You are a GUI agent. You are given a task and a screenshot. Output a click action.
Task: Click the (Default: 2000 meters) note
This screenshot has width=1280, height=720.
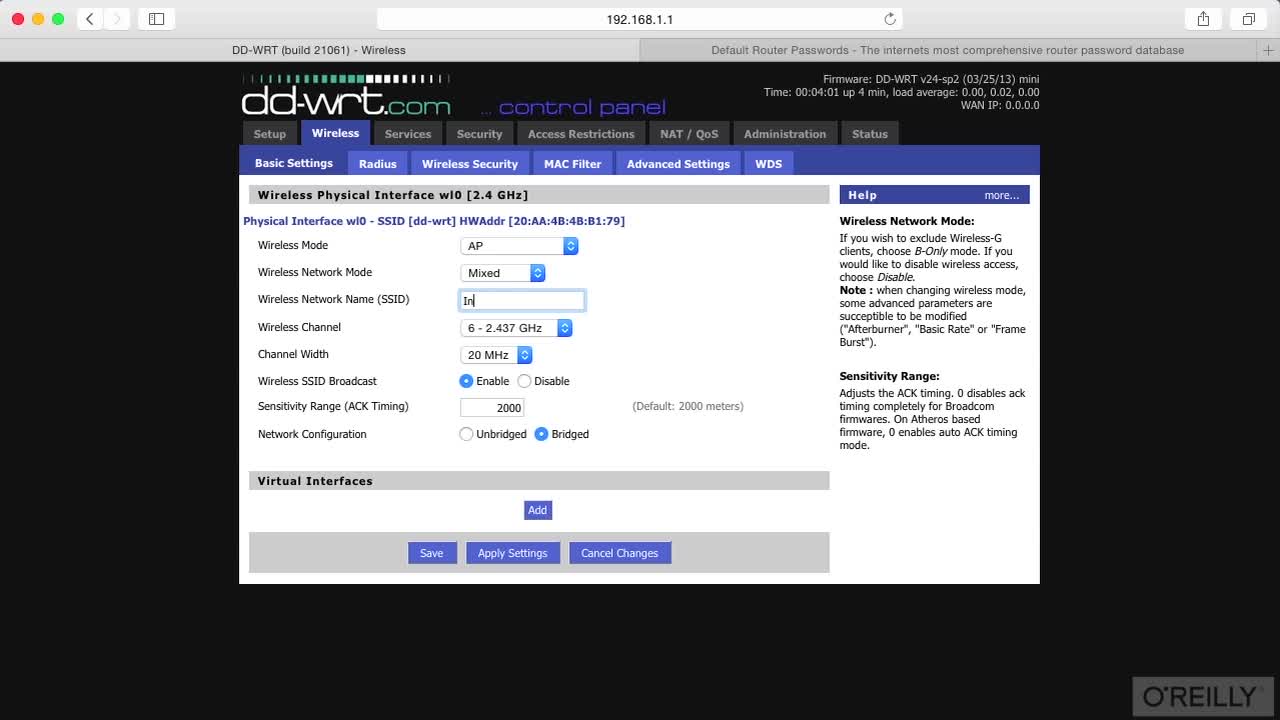[x=688, y=407]
